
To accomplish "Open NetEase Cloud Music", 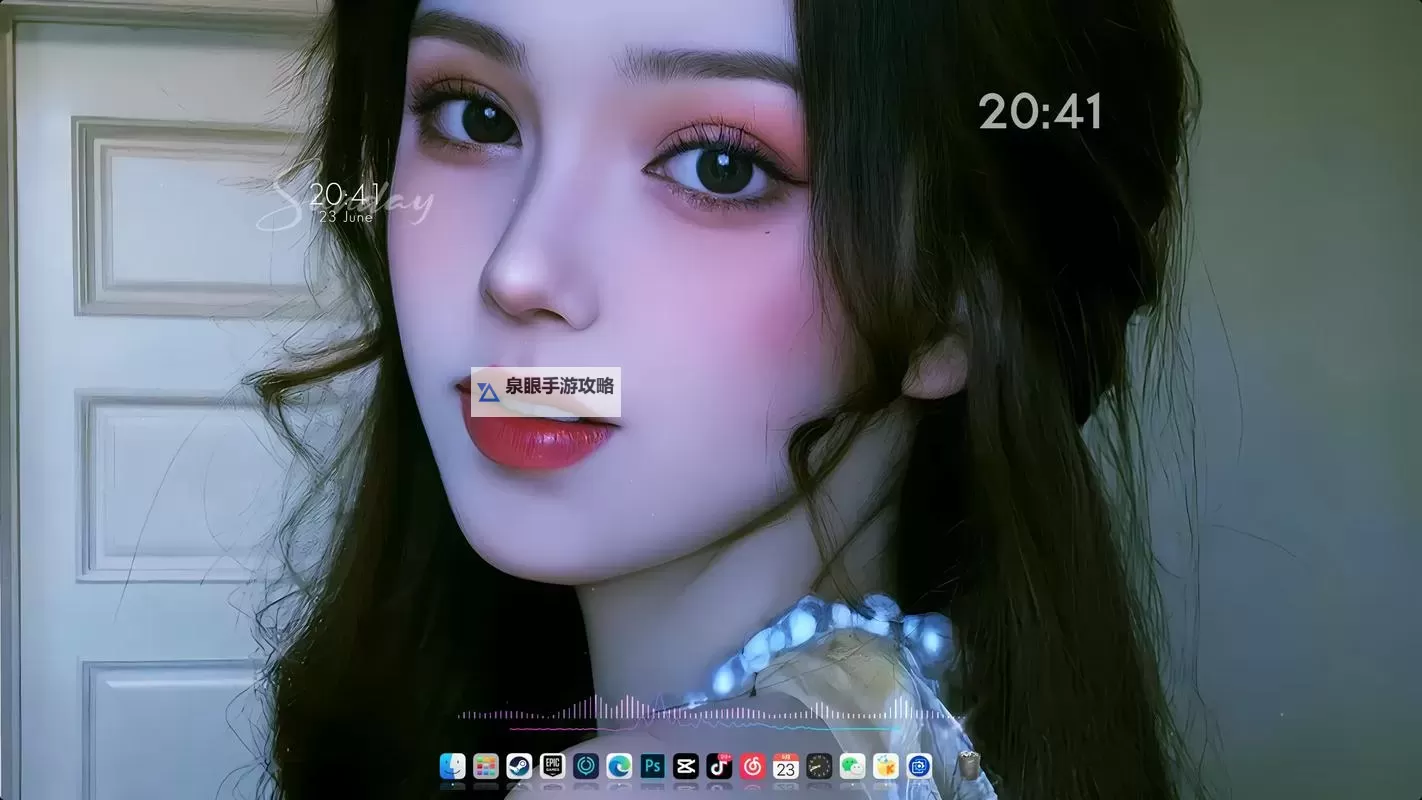I will point(752,767).
